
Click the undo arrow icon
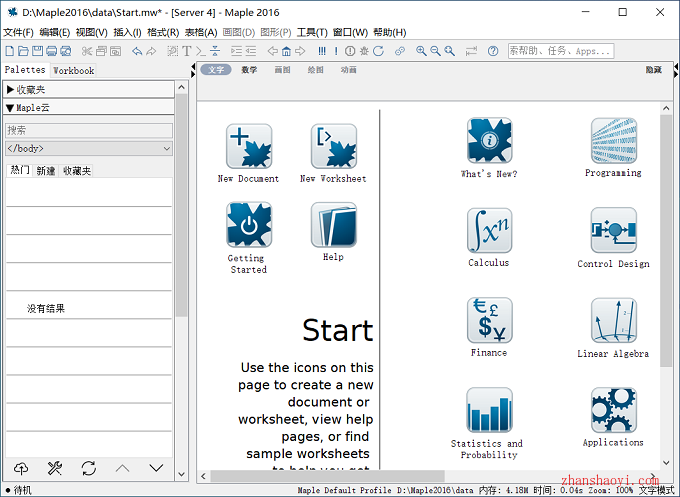coord(137,51)
